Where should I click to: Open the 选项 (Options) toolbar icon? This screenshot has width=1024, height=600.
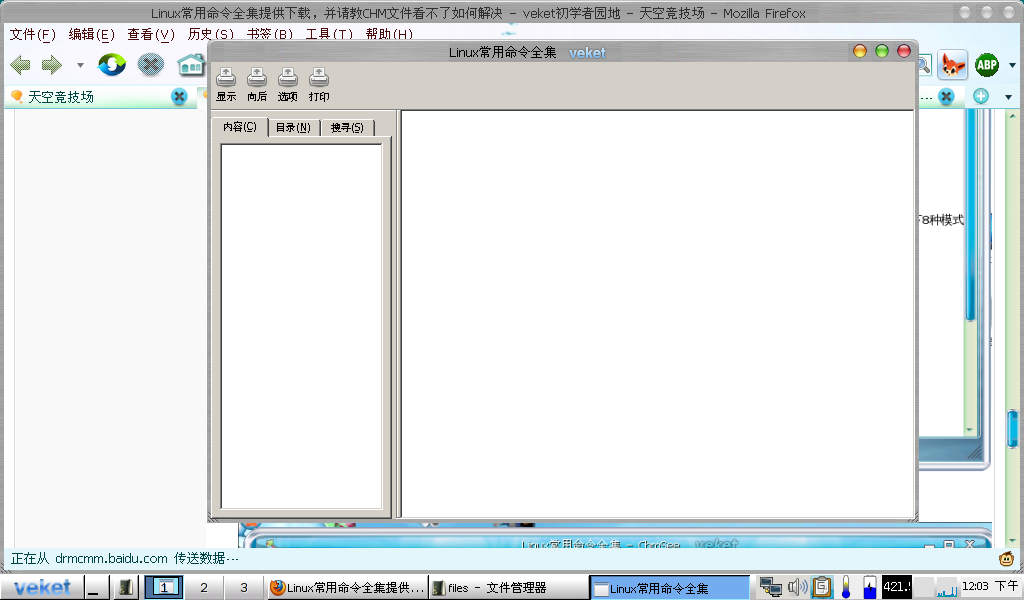(x=287, y=84)
